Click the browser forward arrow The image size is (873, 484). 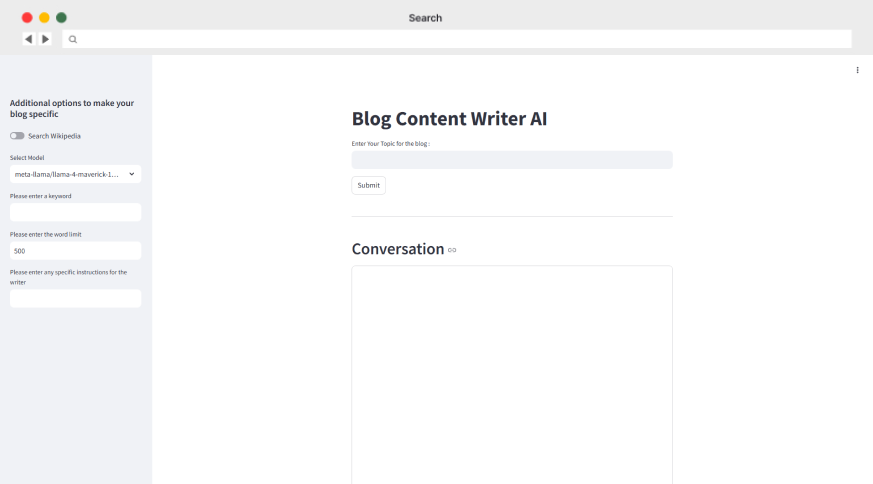coord(45,39)
